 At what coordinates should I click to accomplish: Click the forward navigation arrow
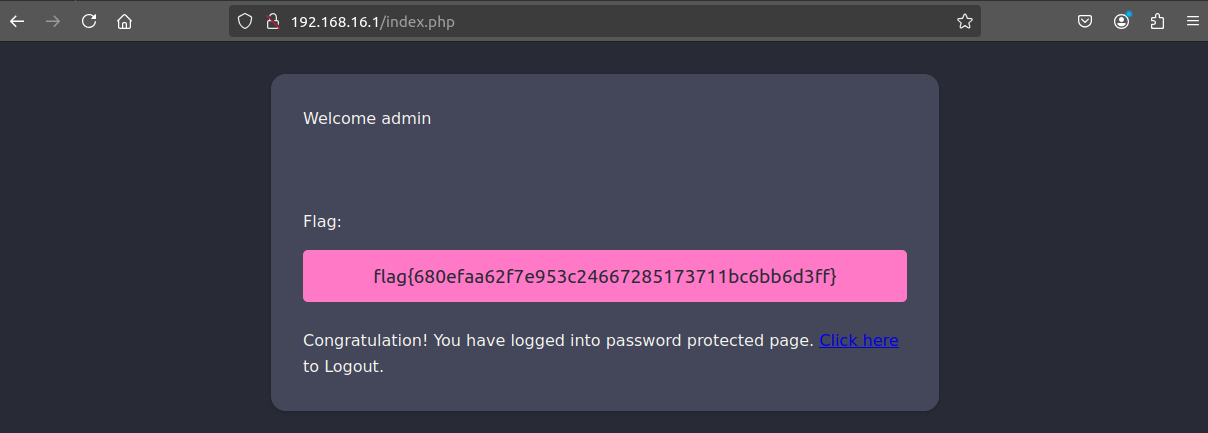point(53,21)
